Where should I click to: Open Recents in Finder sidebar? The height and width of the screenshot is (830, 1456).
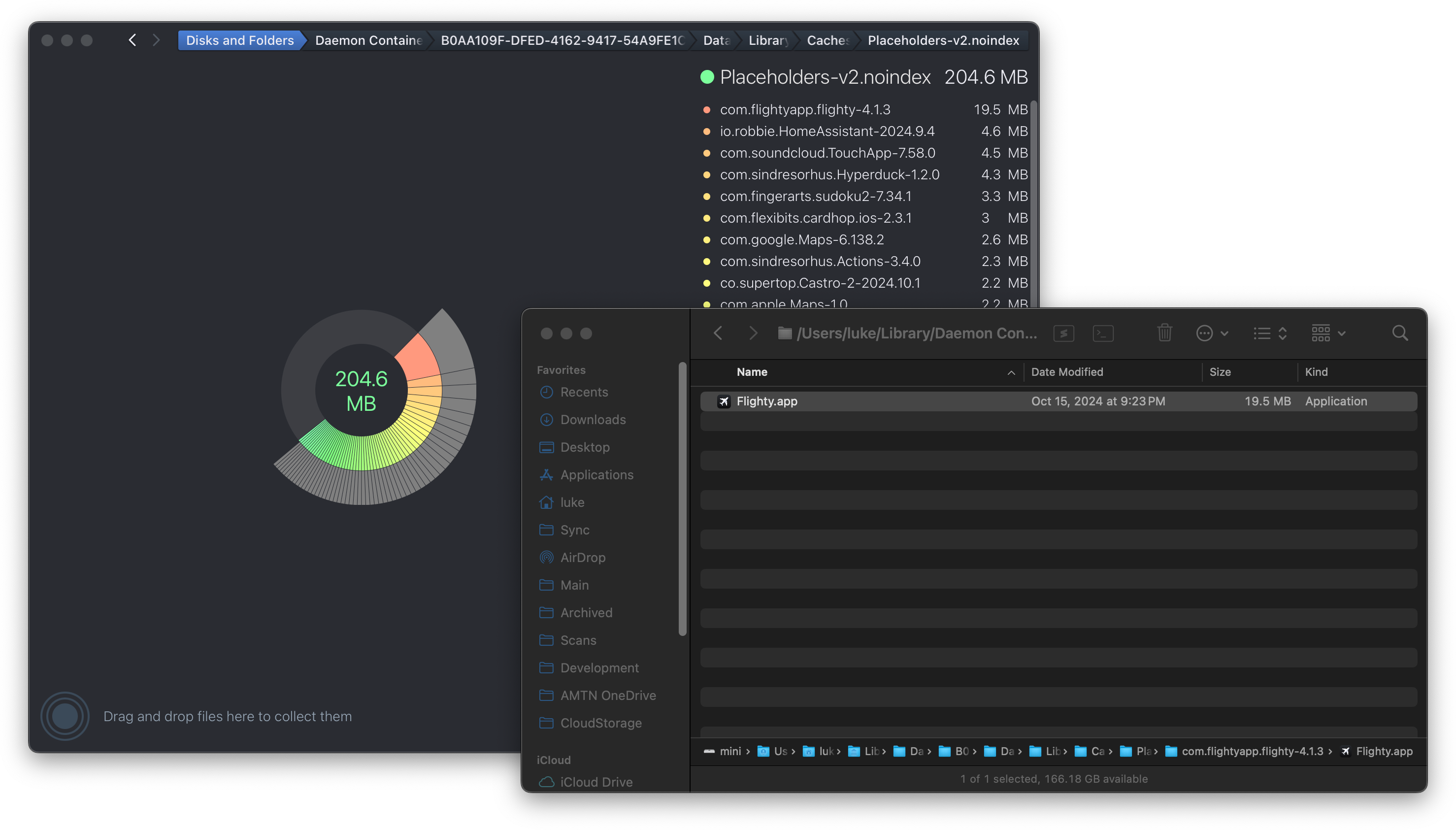pos(584,392)
